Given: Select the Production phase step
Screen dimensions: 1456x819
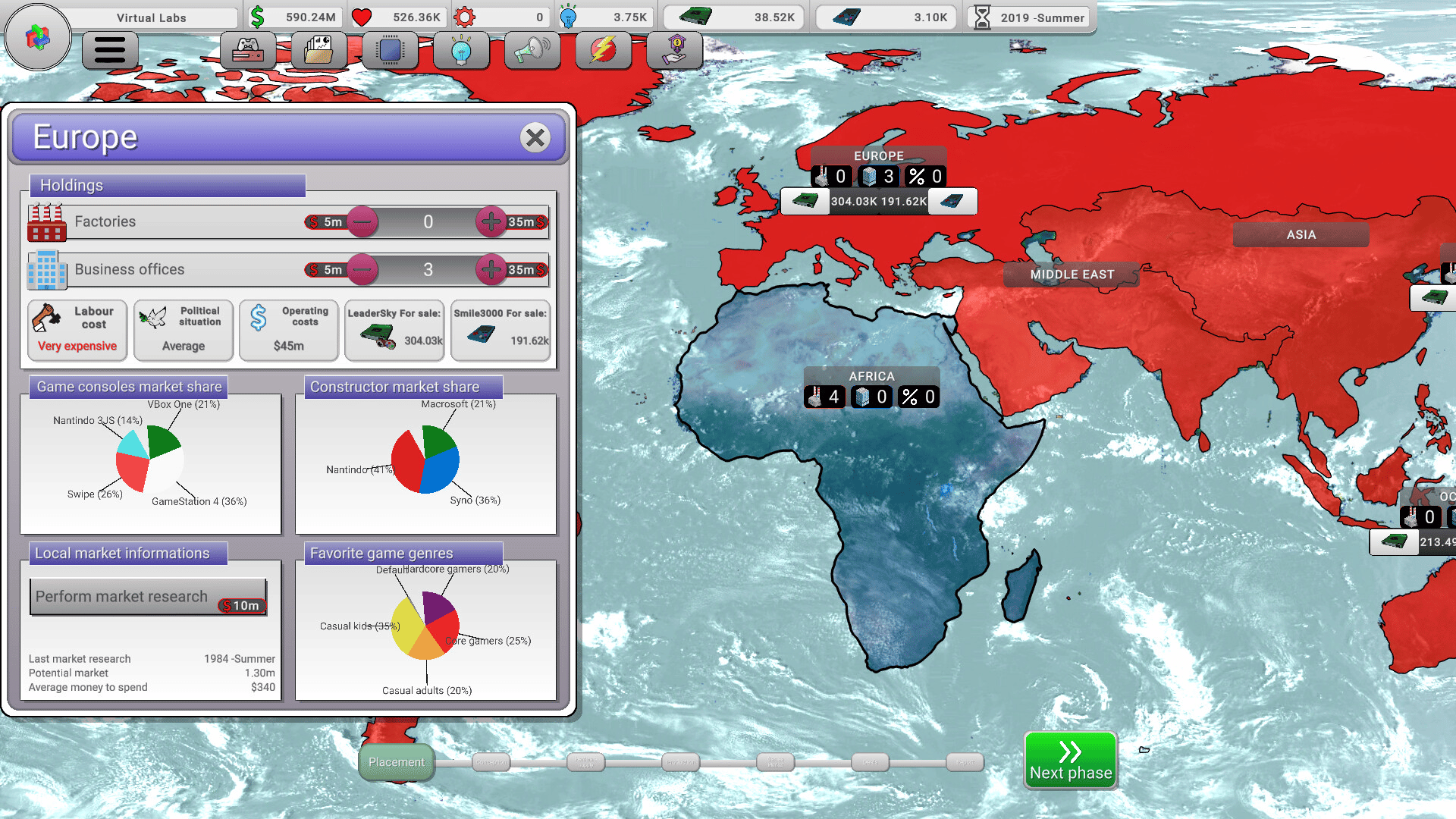Looking at the screenshot, I should pos(681,762).
